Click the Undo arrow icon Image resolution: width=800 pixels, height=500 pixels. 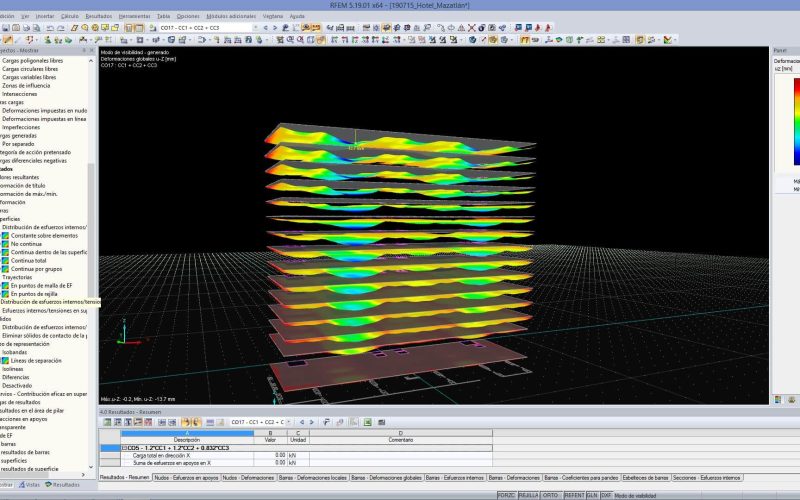(x=49, y=28)
